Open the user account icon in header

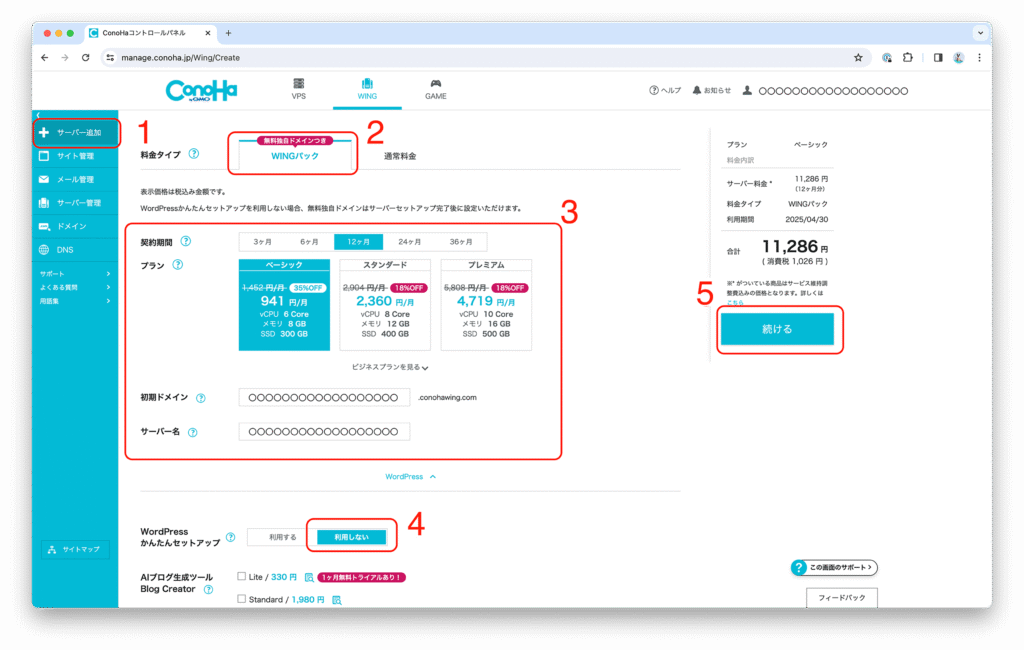click(747, 91)
